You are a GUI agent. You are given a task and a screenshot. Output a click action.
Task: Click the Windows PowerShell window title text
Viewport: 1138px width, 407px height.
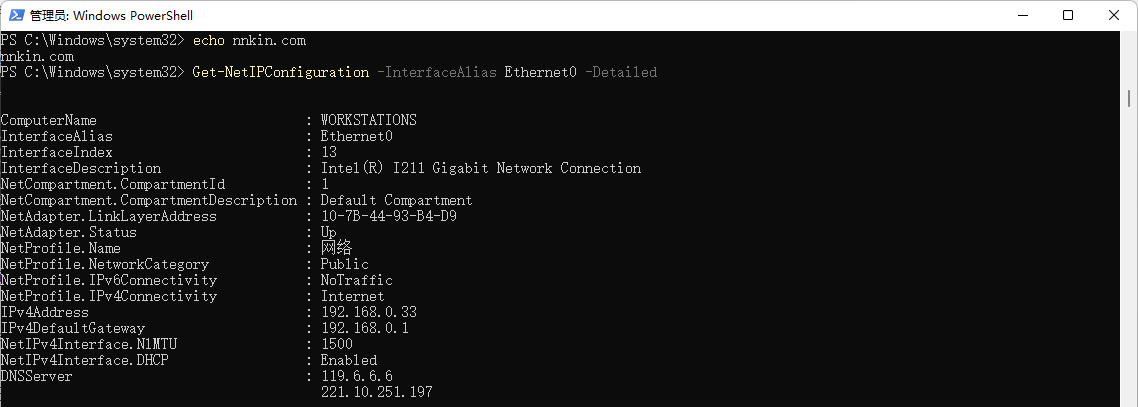[111, 16]
